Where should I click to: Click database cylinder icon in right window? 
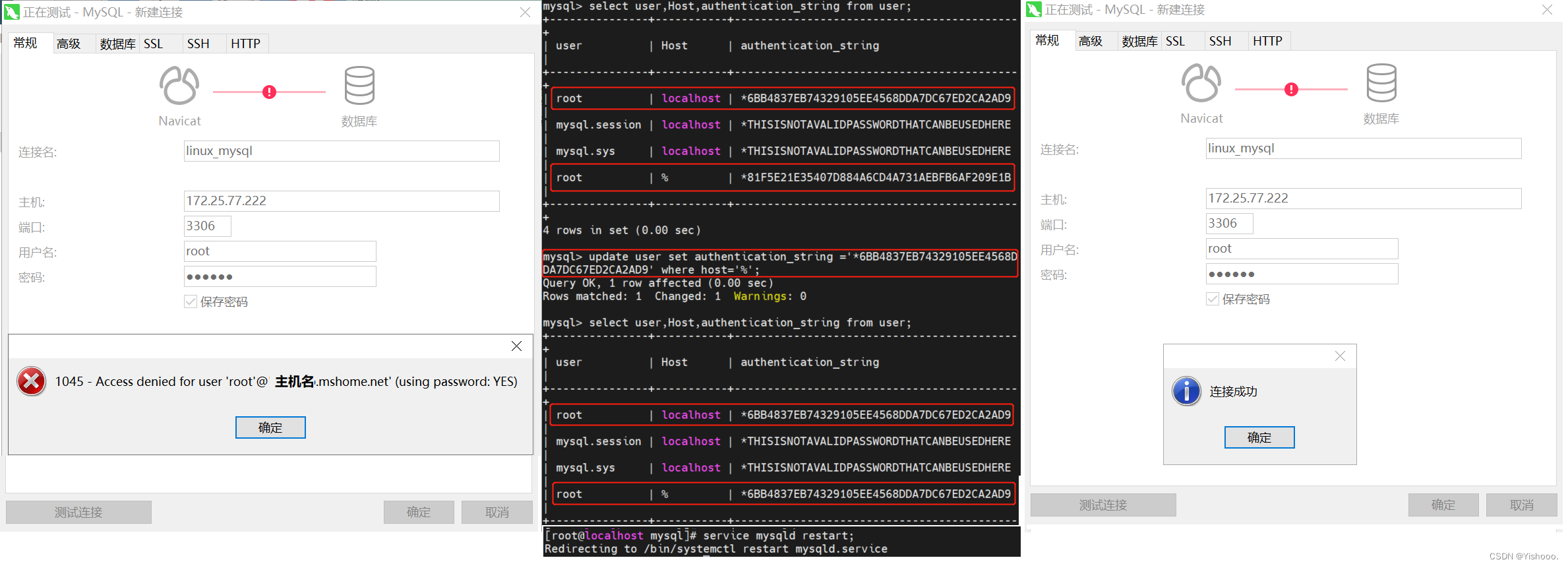pyautogui.click(x=1381, y=82)
